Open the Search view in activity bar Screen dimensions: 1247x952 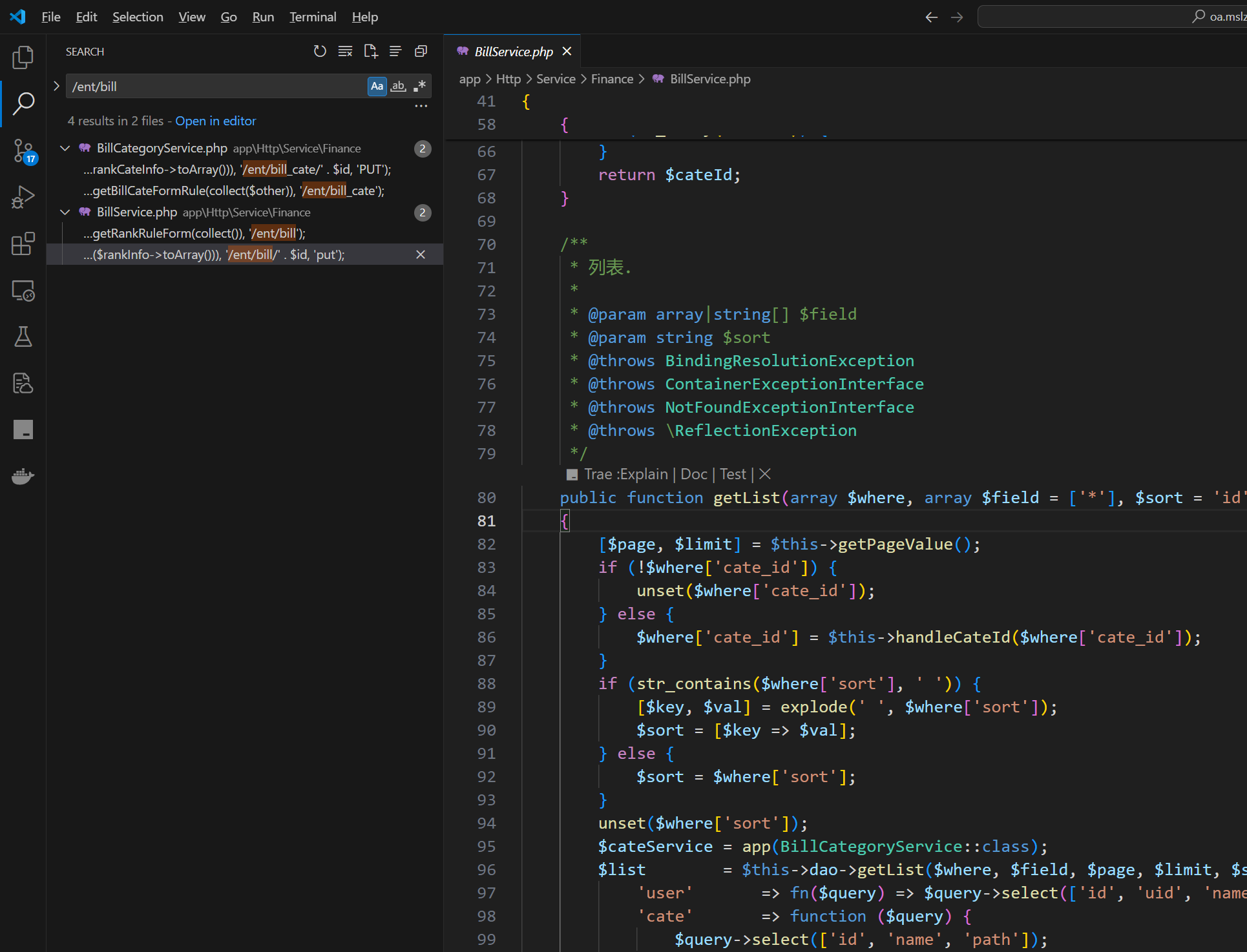[x=23, y=103]
